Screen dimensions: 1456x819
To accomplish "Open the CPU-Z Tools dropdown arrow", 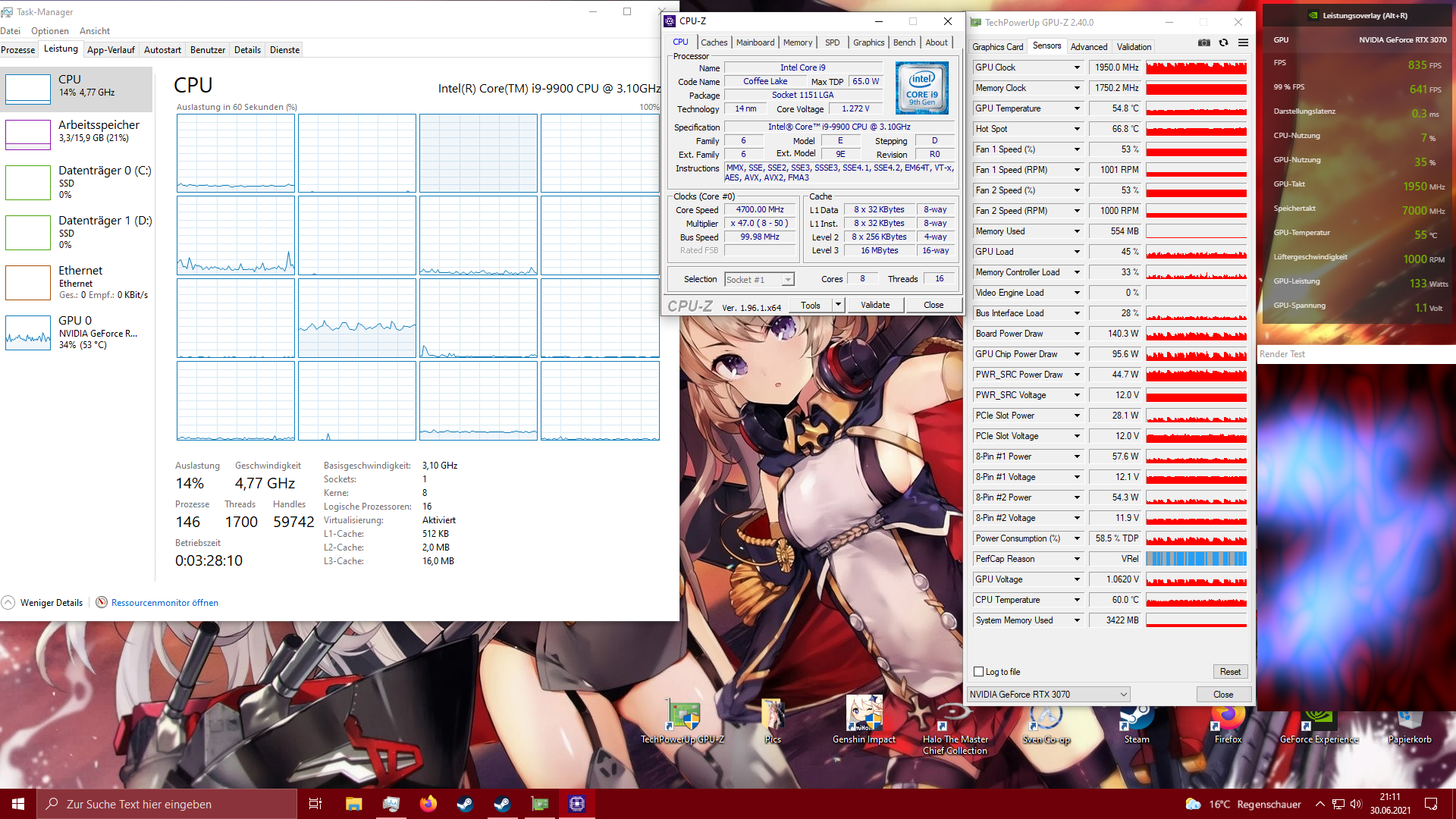I will click(x=838, y=305).
